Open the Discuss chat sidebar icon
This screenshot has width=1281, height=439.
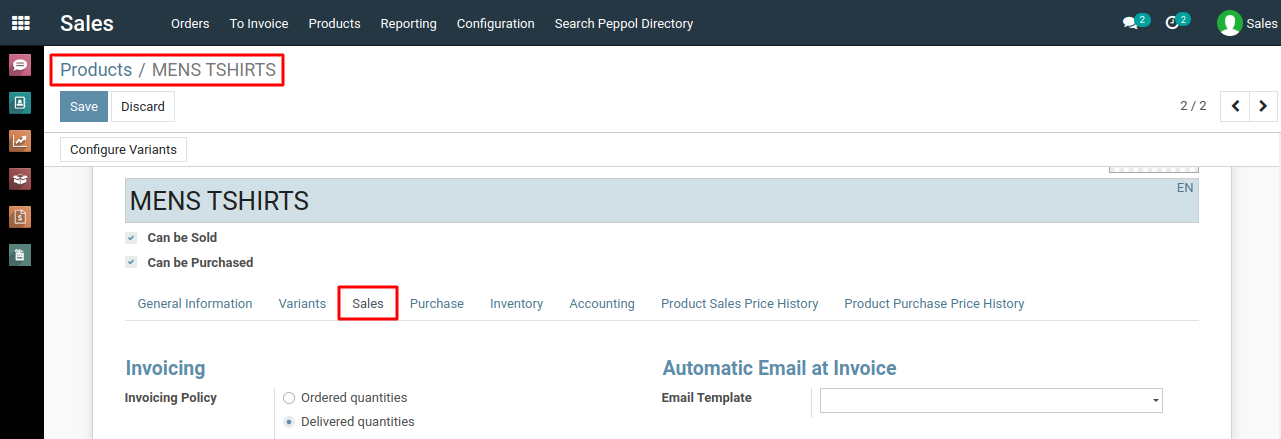(20, 65)
